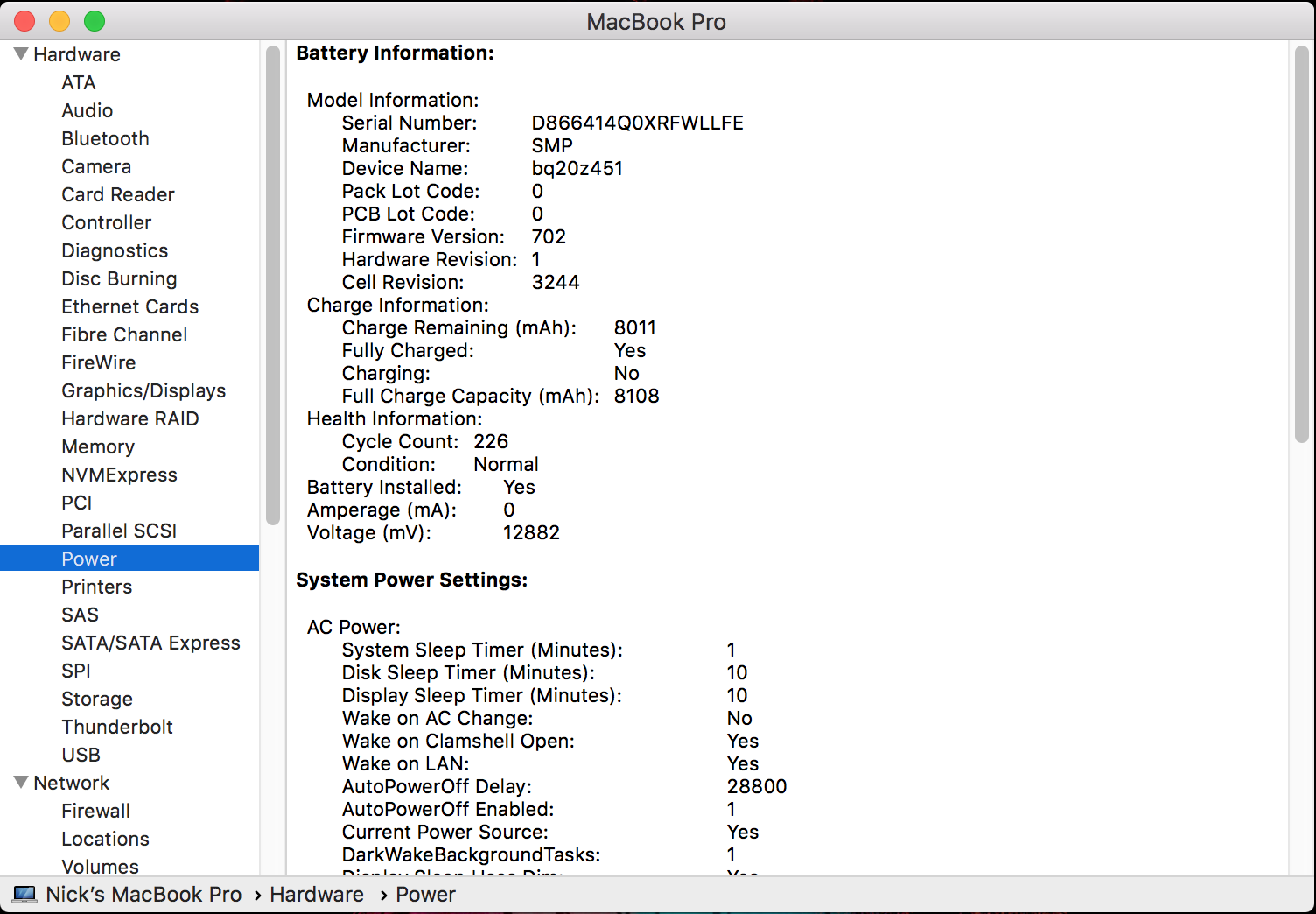Image resolution: width=1316 pixels, height=914 pixels.
Task: Open the Thunderbolt hardware section
Action: pos(117,727)
